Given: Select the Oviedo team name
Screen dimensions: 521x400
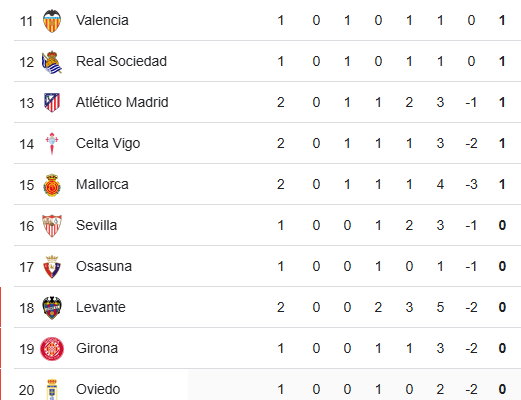Looking at the screenshot, I should pos(98,389).
